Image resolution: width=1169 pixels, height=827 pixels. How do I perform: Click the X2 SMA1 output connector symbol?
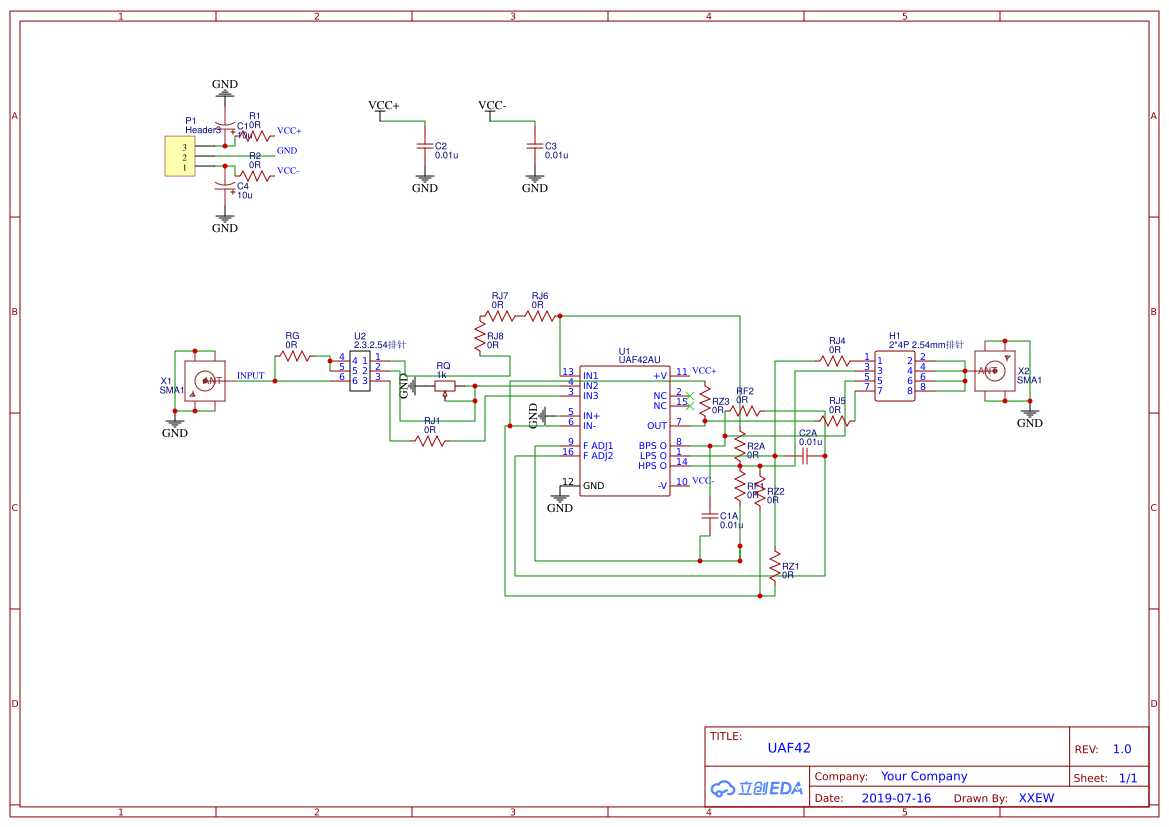point(995,371)
